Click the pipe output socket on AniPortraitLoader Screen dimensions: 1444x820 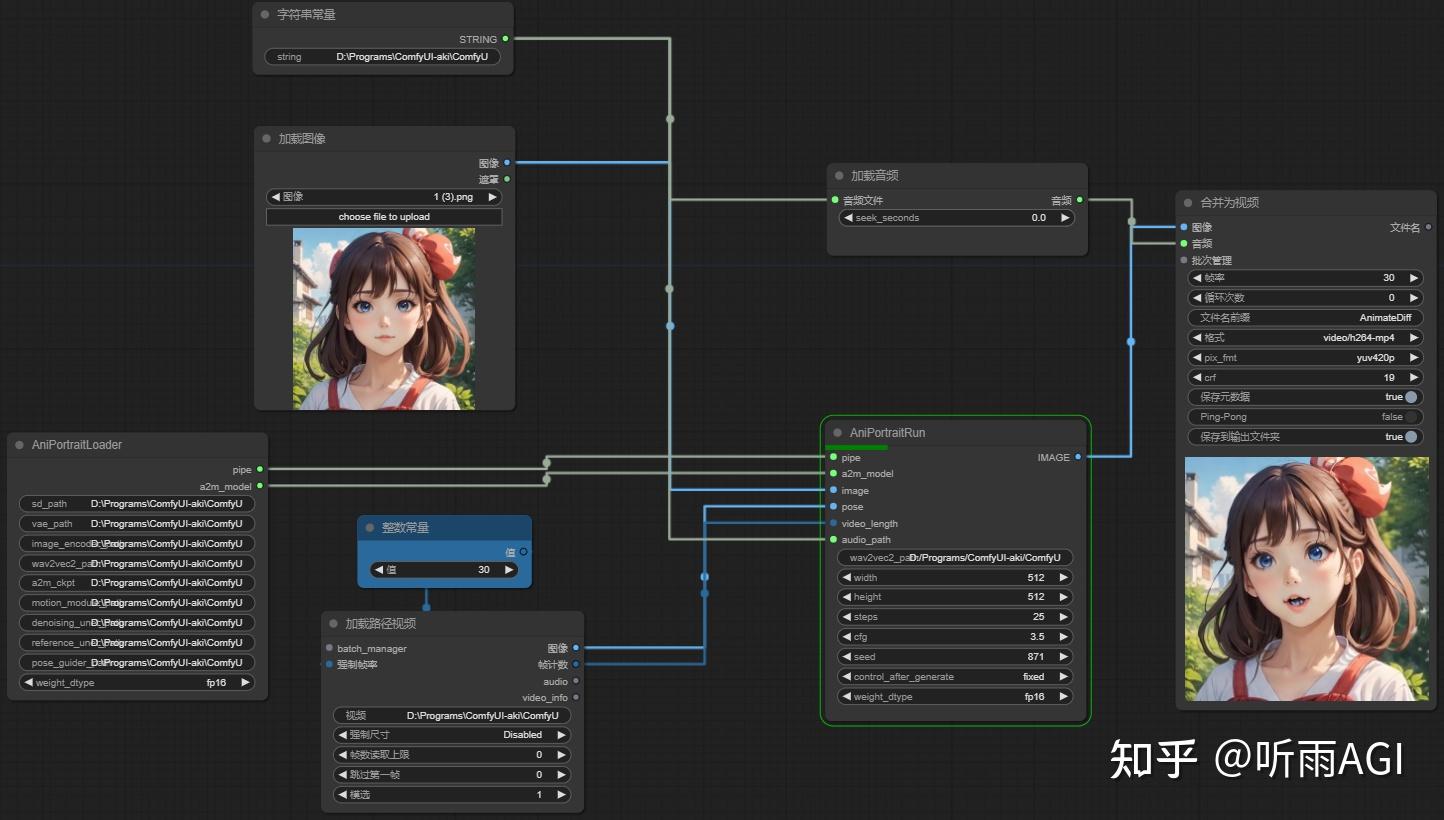(259, 469)
